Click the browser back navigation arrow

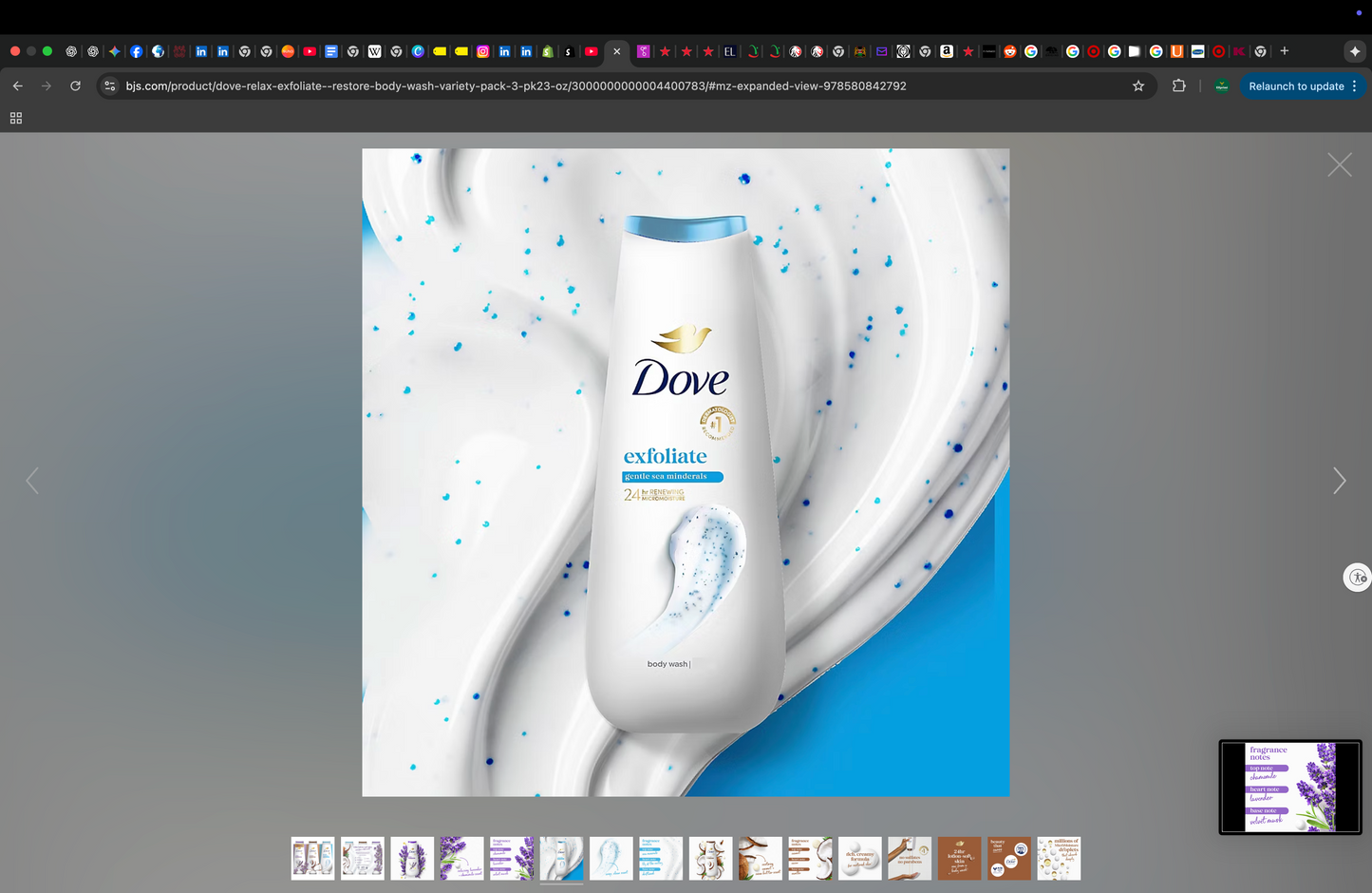pyautogui.click(x=17, y=85)
